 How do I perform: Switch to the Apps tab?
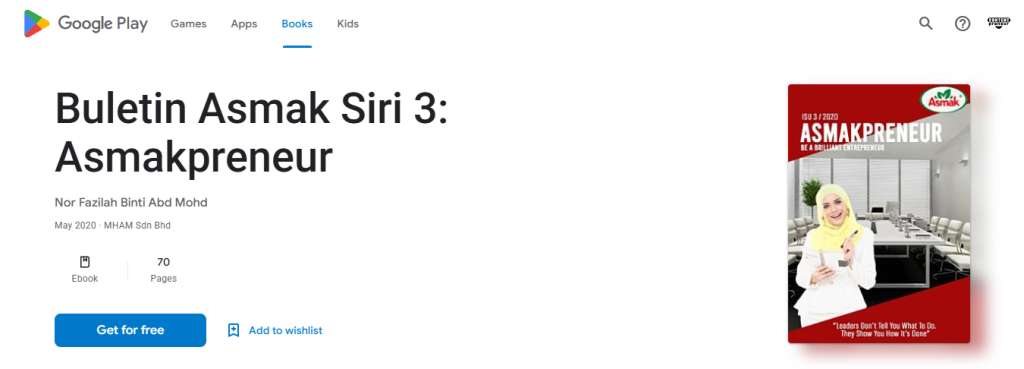[244, 24]
